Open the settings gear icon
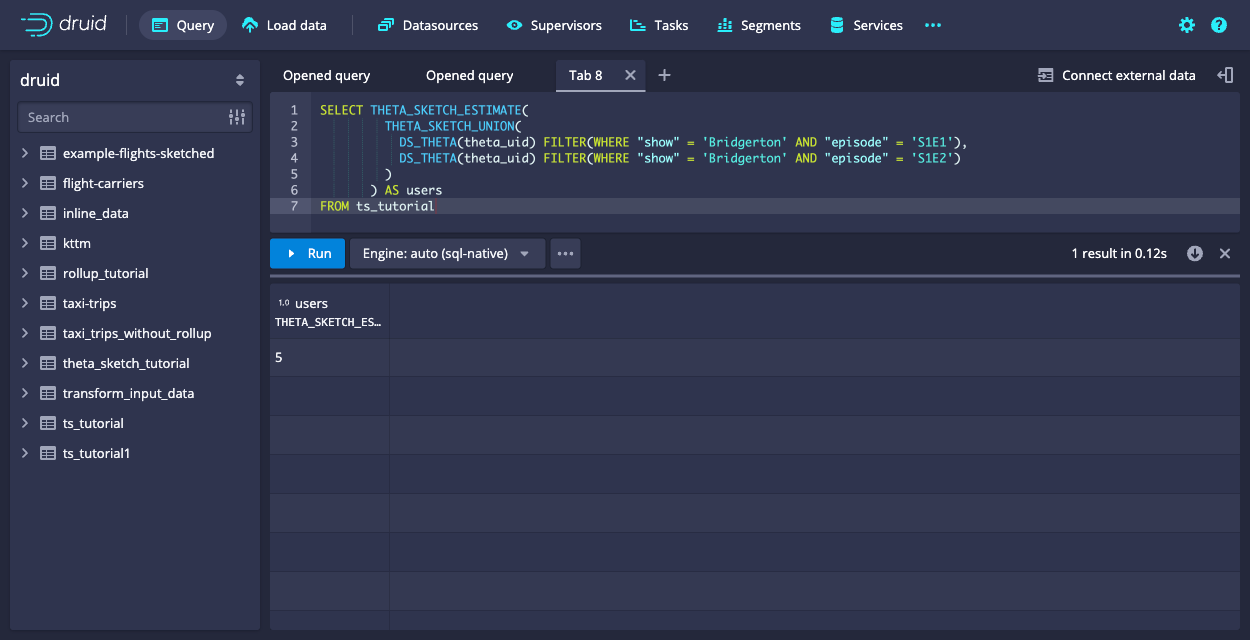 pyautogui.click(x=1187, y=25)
